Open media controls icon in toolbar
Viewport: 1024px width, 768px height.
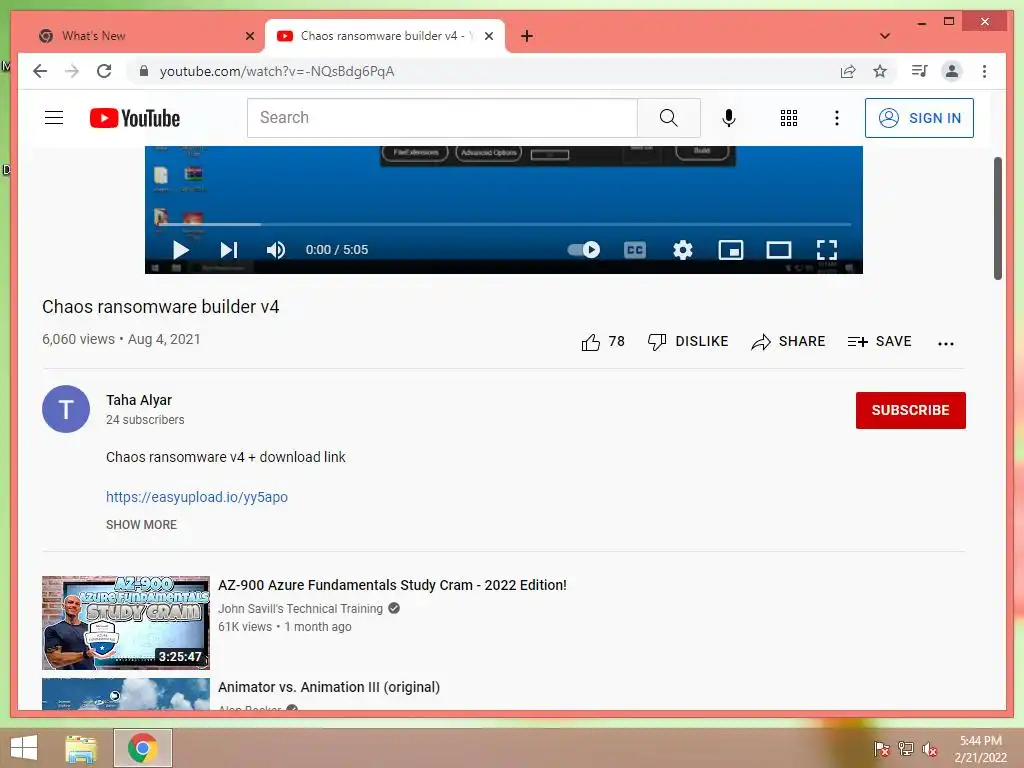(920, 71)
